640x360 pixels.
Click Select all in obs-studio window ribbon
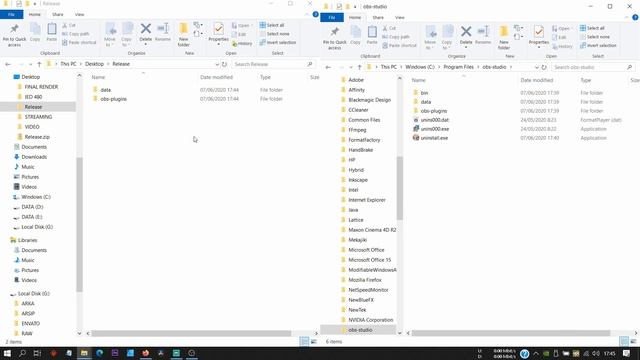point(592,28)
